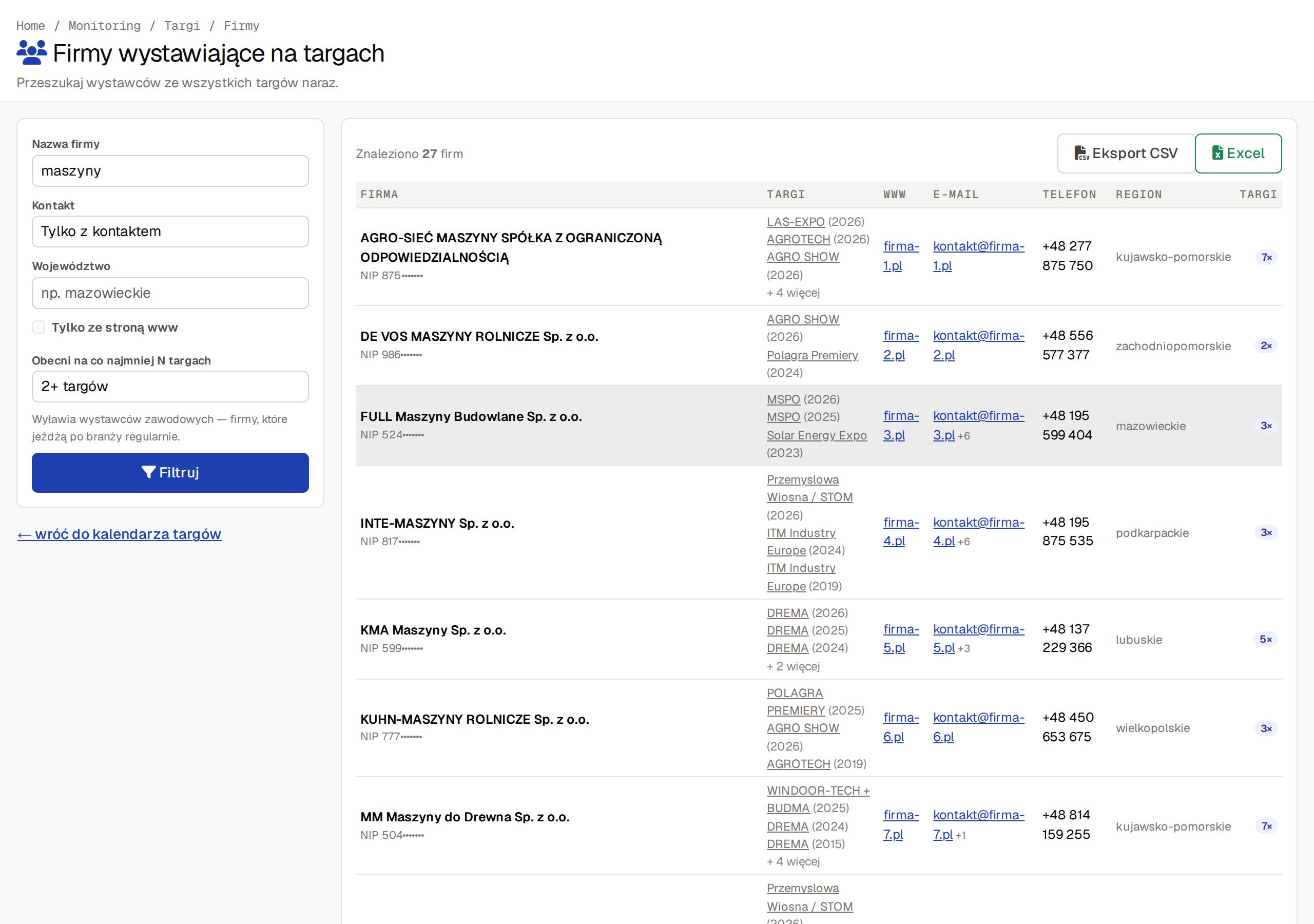Open the ITM Industry Europe (2024) link
Viewport: 1314px width, 924px height.
tap(801, 542)
